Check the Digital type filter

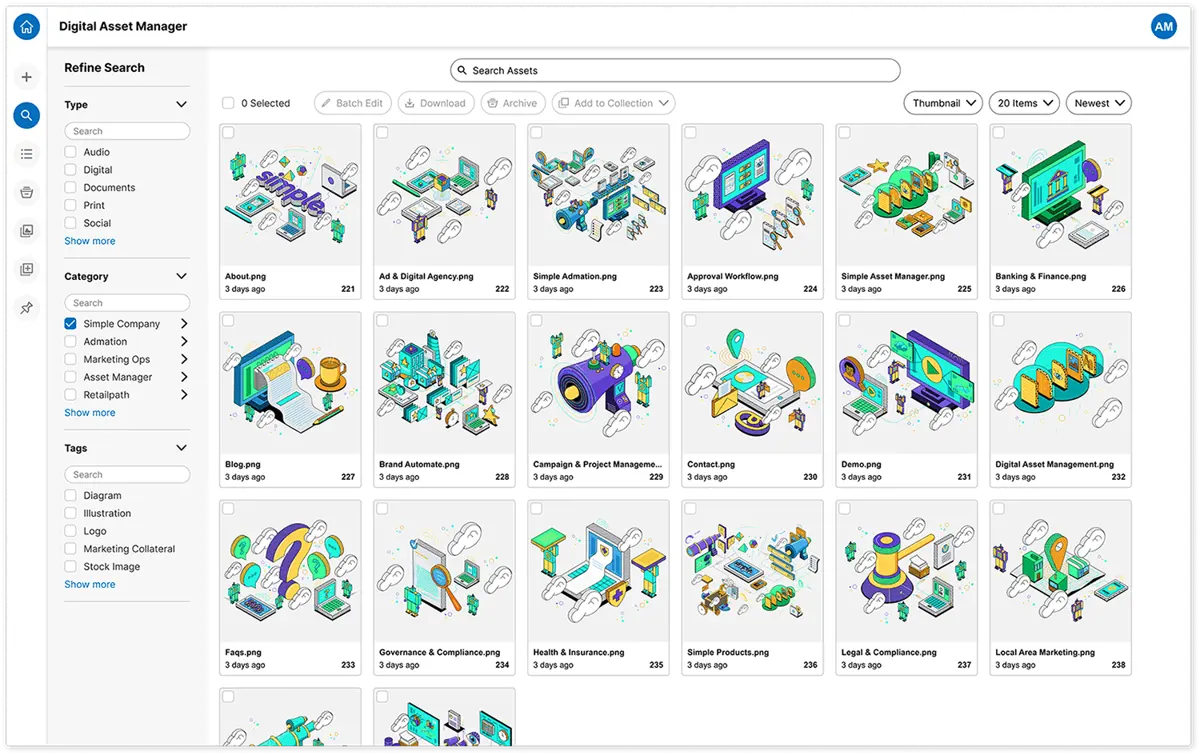coord(71,170)
